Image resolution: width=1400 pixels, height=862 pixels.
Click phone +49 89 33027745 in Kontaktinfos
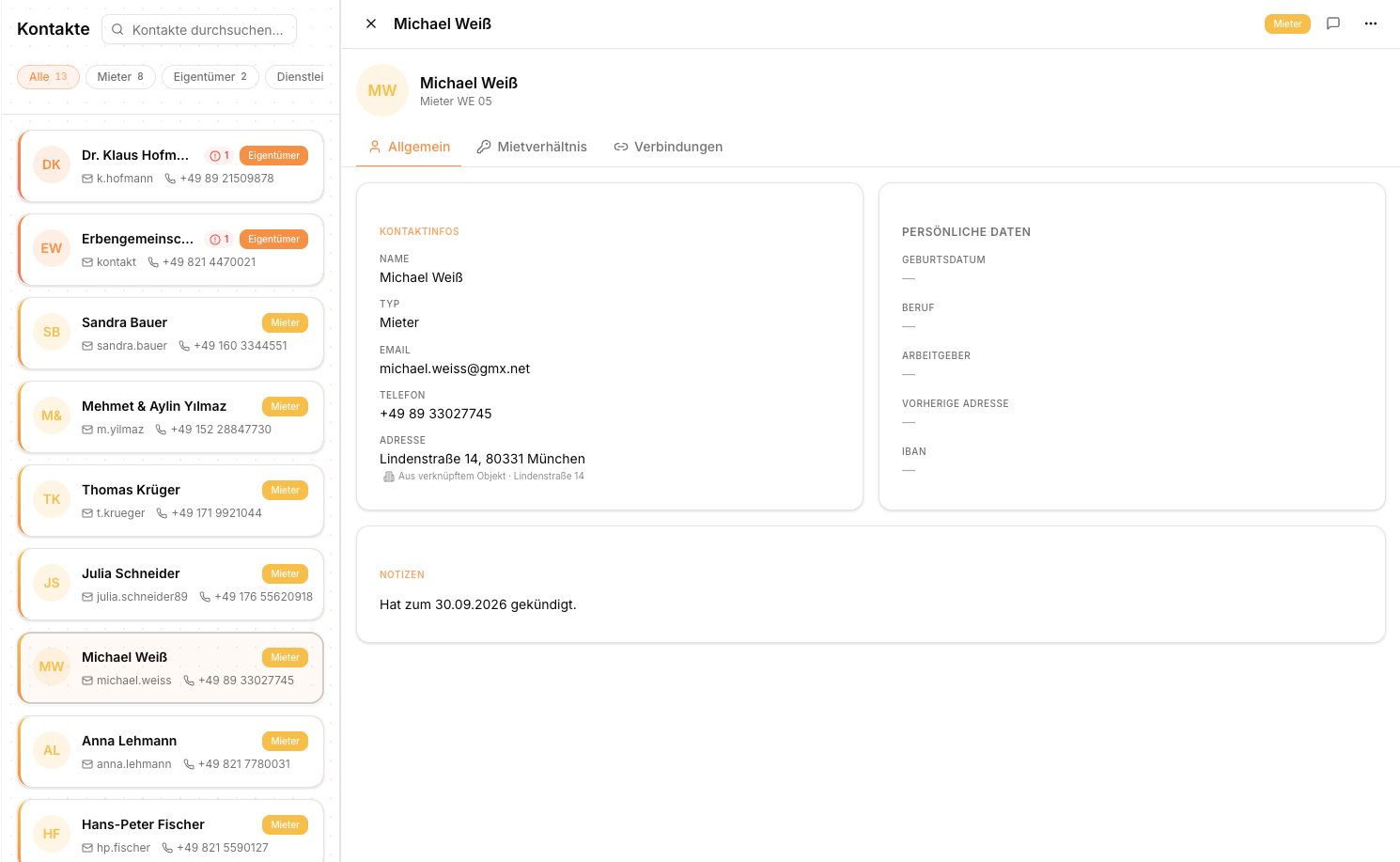436,414
